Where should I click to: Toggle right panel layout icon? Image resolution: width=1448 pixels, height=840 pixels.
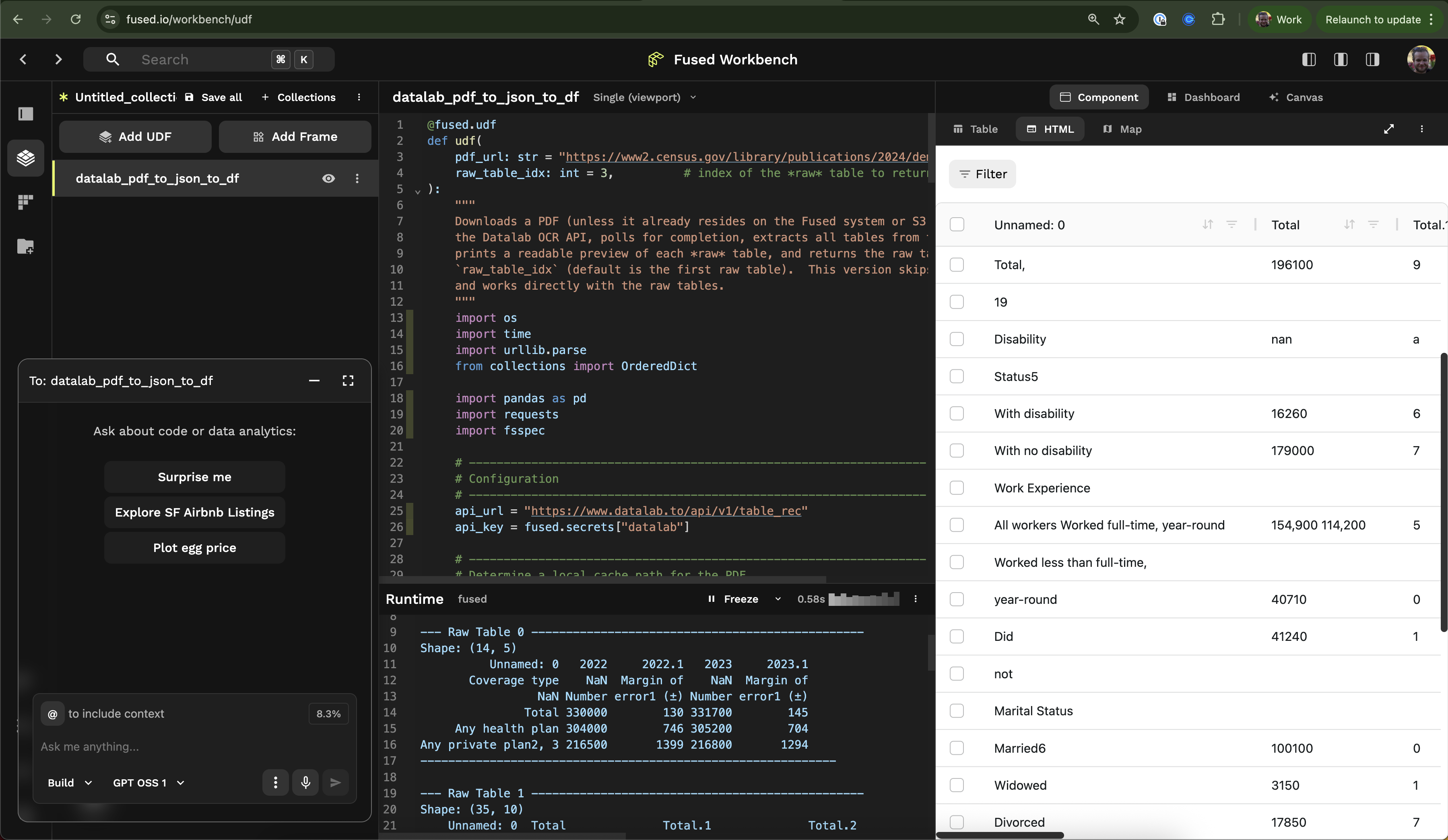click(1372, 59)
